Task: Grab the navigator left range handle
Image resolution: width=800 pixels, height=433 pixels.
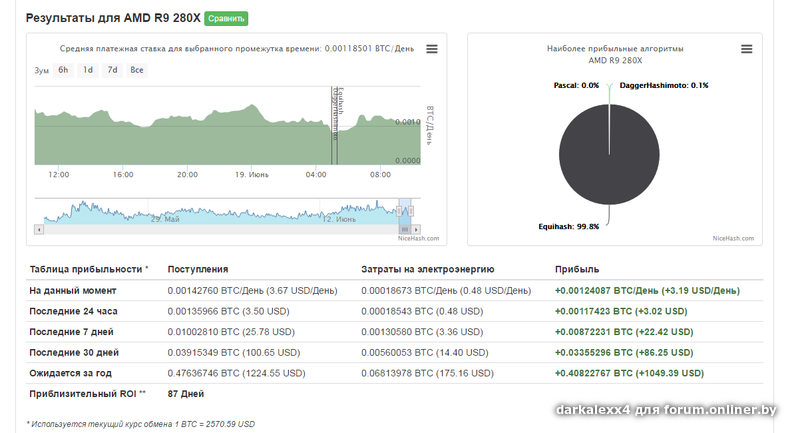Action: 399,210
